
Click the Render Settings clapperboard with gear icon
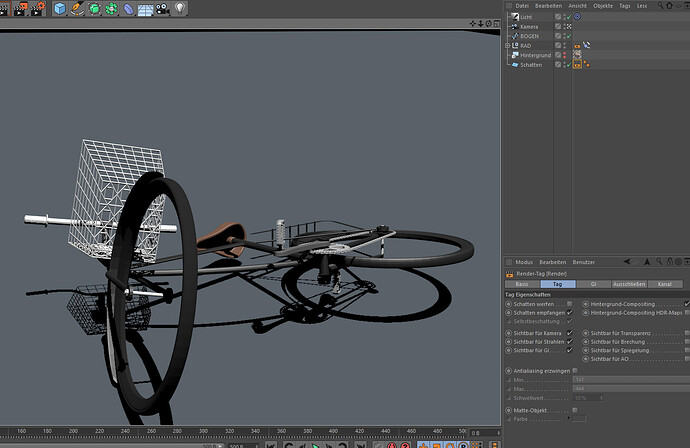click(x=37, y=8)
